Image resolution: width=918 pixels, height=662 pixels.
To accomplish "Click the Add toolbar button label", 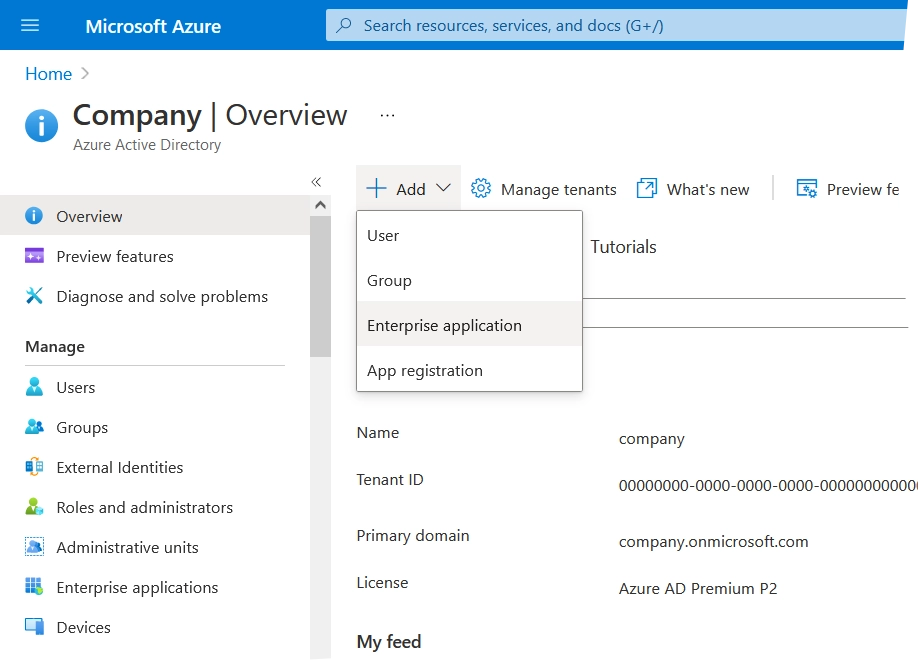I will 410,189.
